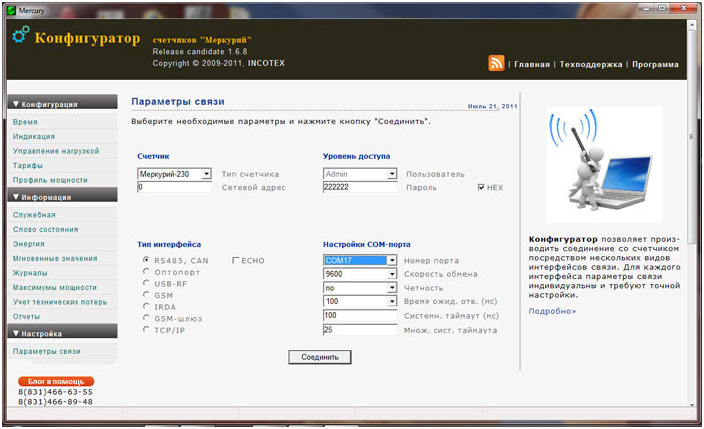Click the orange RSS feed icon

click(496, 63)
